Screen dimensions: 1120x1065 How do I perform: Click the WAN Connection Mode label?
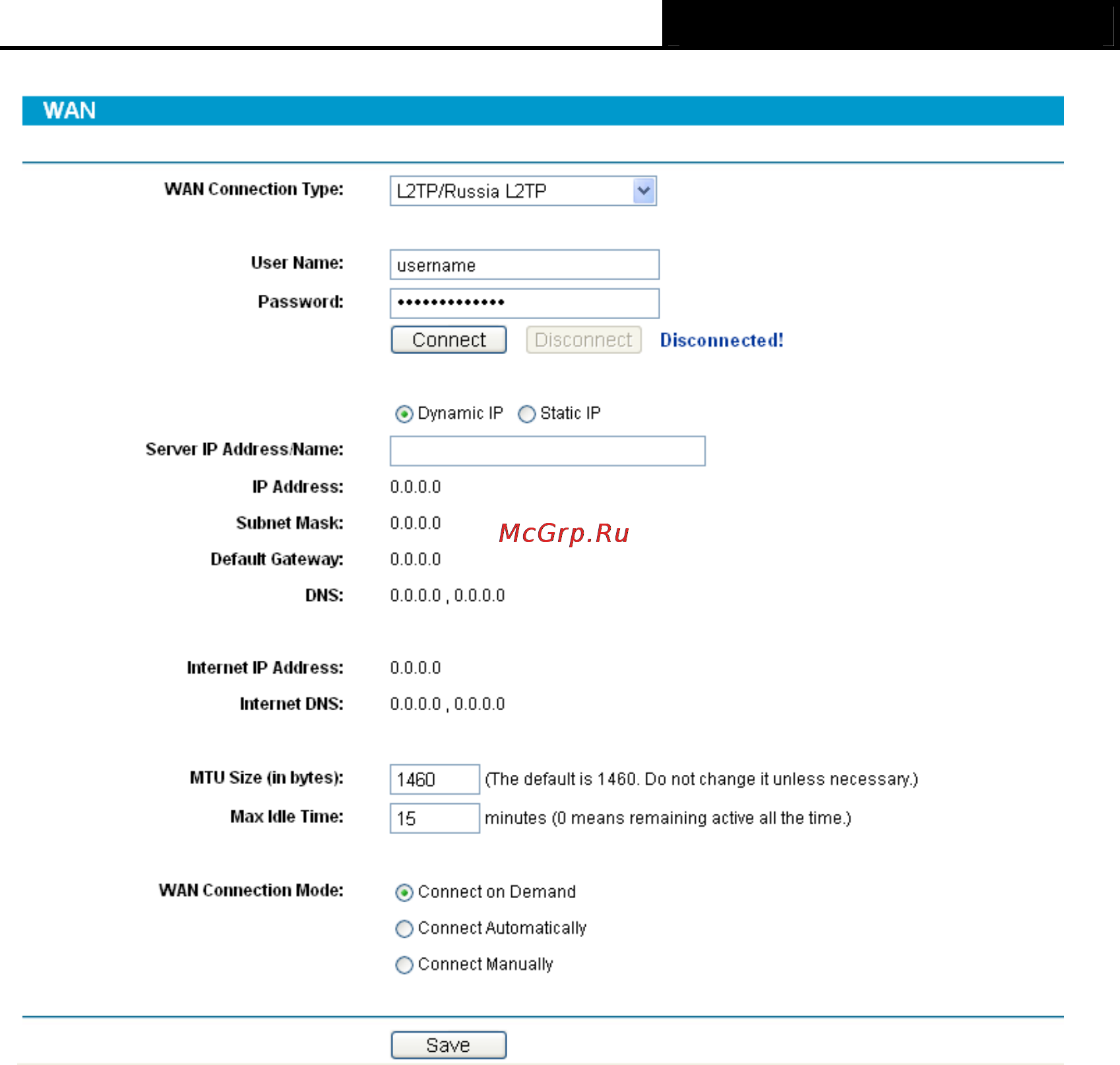pyautogui.click(x=251, y=890)
